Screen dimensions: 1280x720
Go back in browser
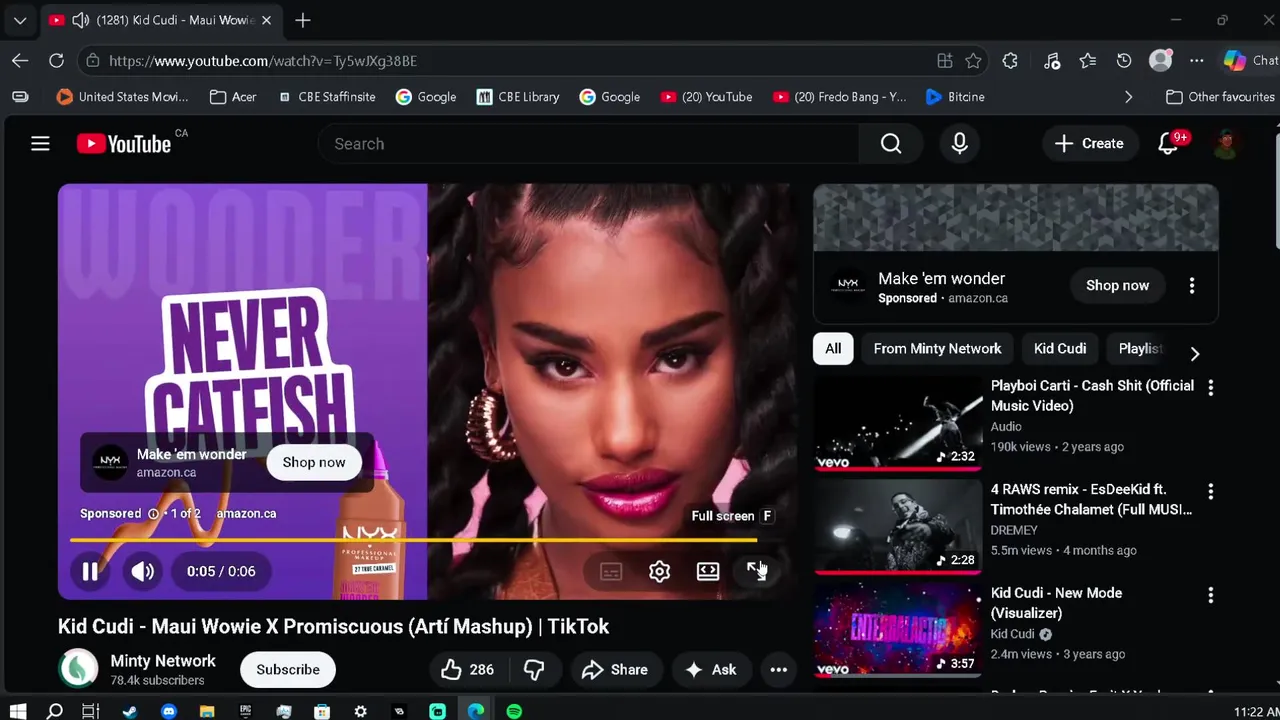pyautogui.click(x=20, y=61)
